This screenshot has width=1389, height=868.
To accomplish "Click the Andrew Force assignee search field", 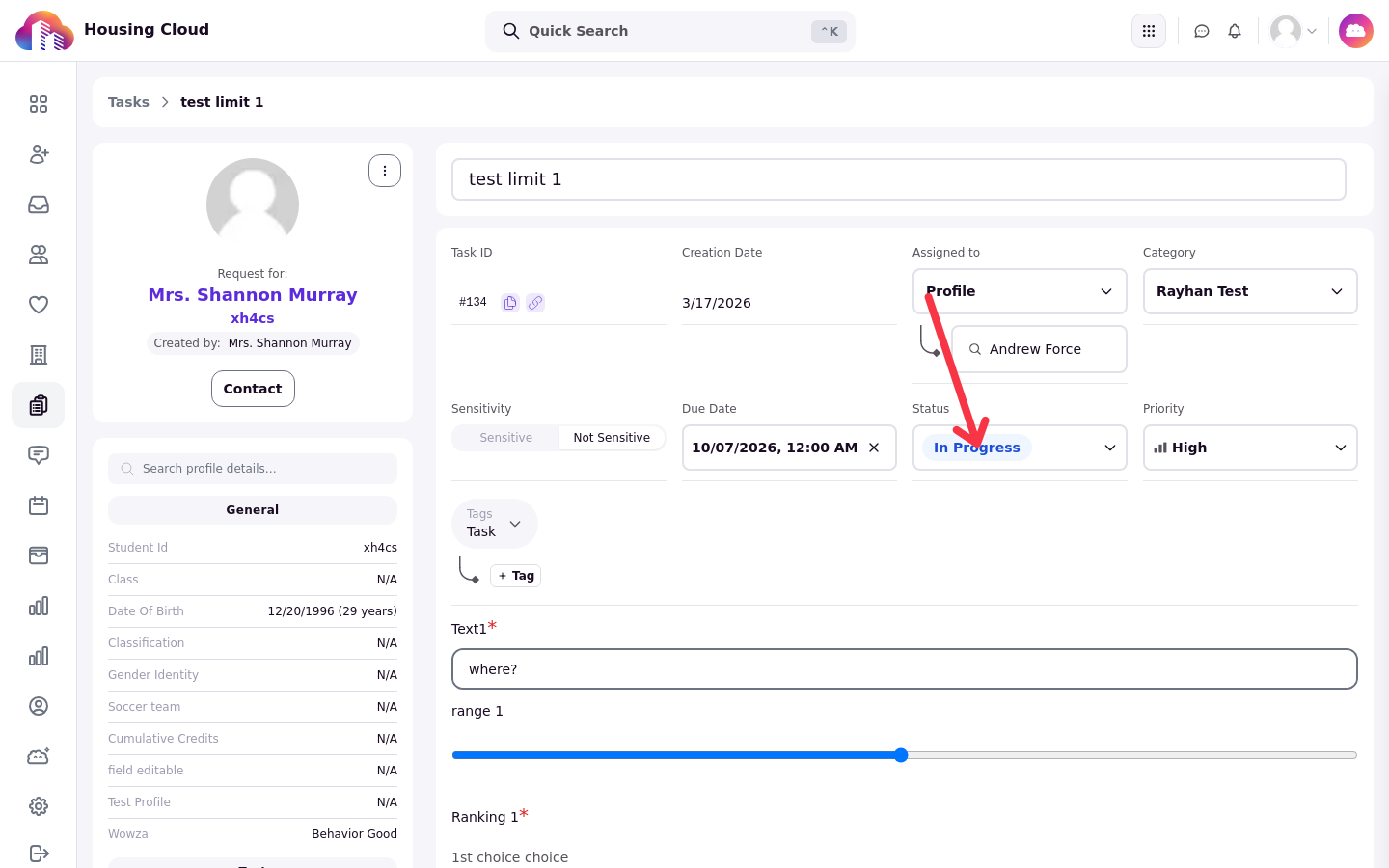I will tap(1039, 349).
